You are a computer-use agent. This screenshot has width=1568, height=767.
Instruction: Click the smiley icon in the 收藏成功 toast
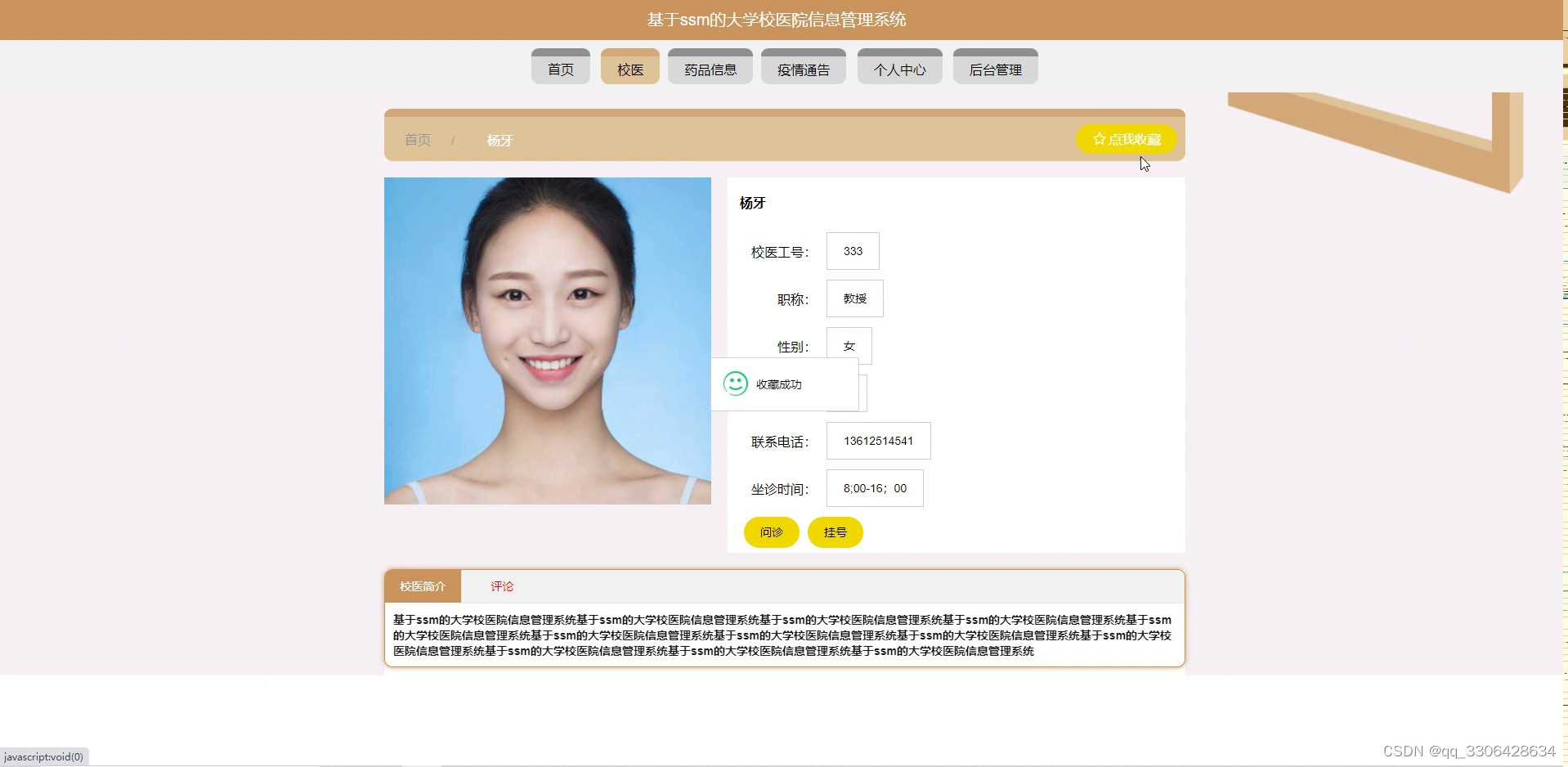coord(735,383)
